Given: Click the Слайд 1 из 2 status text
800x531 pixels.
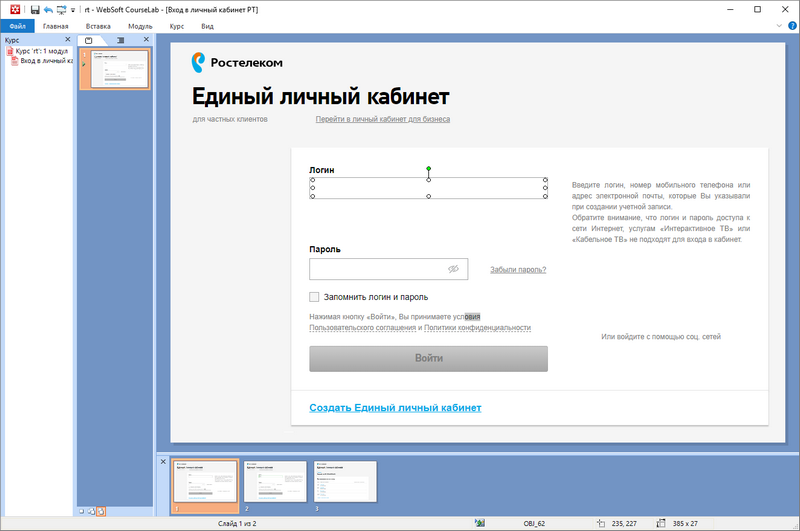Looking at the screenshot, I should coord(237,523).
